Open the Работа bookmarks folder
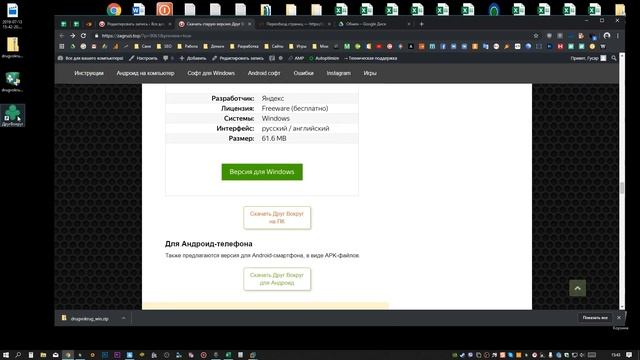Image resolution: width=640 pixels, height=360 pixels. (187, 47)
